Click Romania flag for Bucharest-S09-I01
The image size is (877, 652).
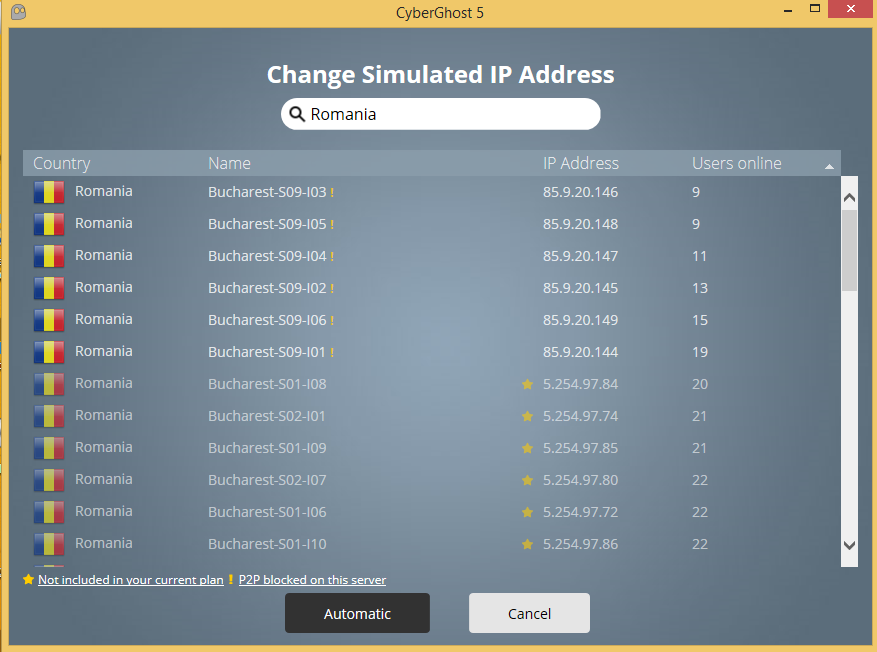pos(49,352)
